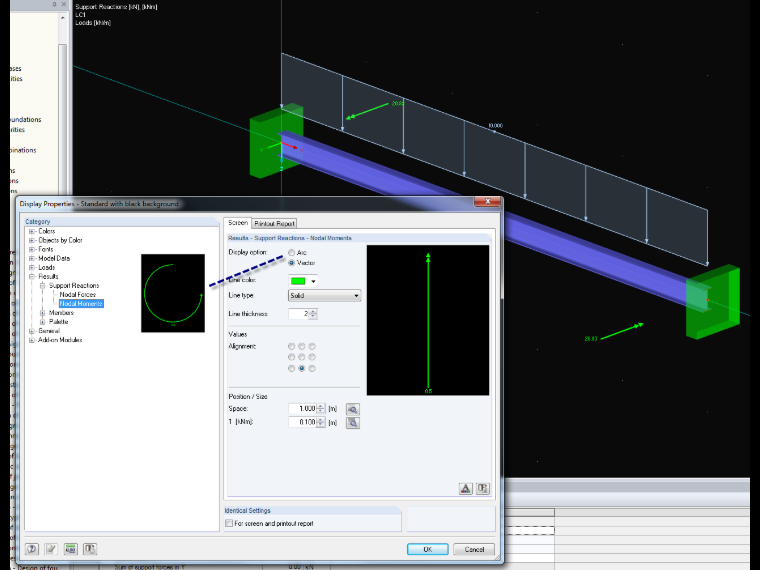Viewport: 760px width, 570px height.
Task: Choose bottom-center values alignment radio
Action: 301,368
